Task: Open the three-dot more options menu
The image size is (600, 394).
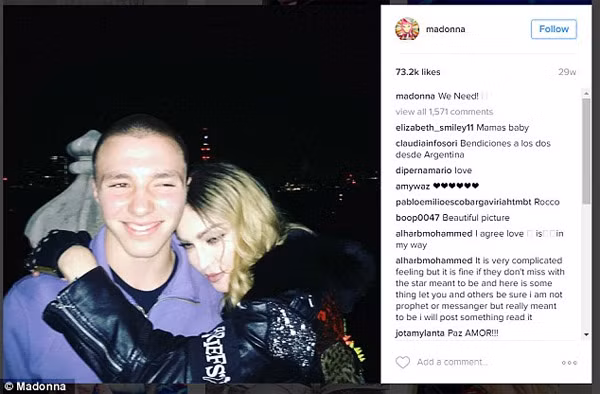Action: 569,363
